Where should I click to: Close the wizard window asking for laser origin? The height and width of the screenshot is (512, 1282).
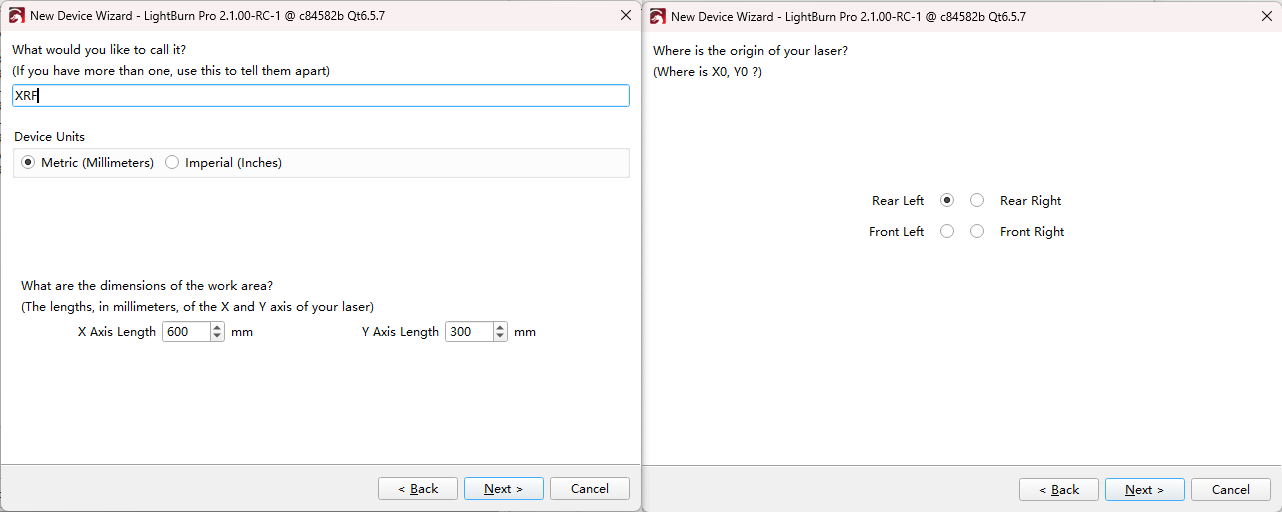pos(1267,16)
